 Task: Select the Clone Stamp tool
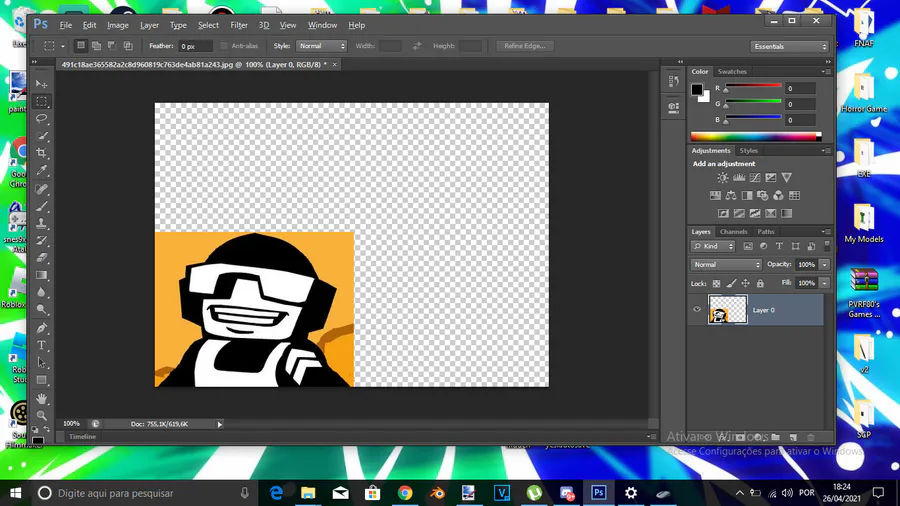pyautogui.click(x=41, y=223)
